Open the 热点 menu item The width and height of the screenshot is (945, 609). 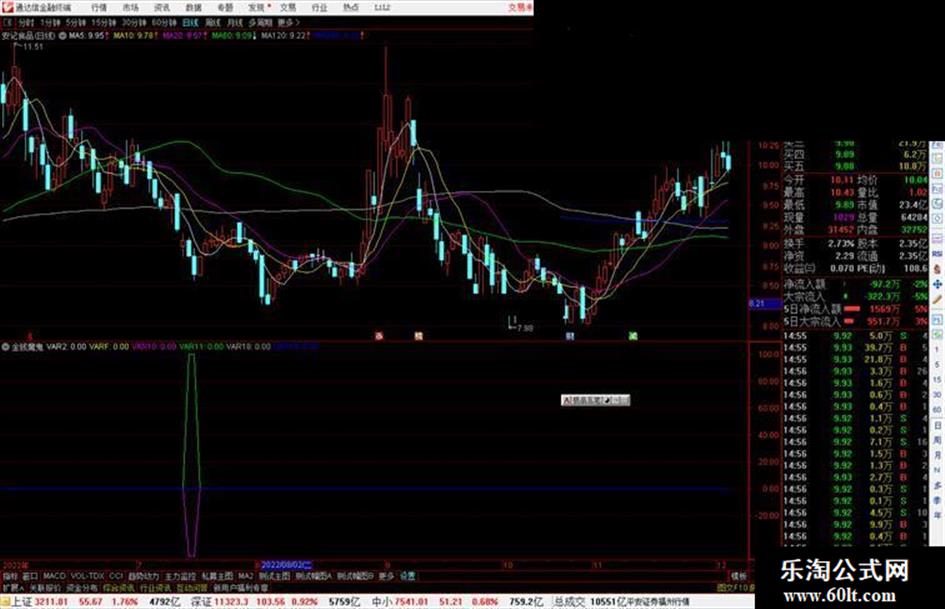point(351,8)
